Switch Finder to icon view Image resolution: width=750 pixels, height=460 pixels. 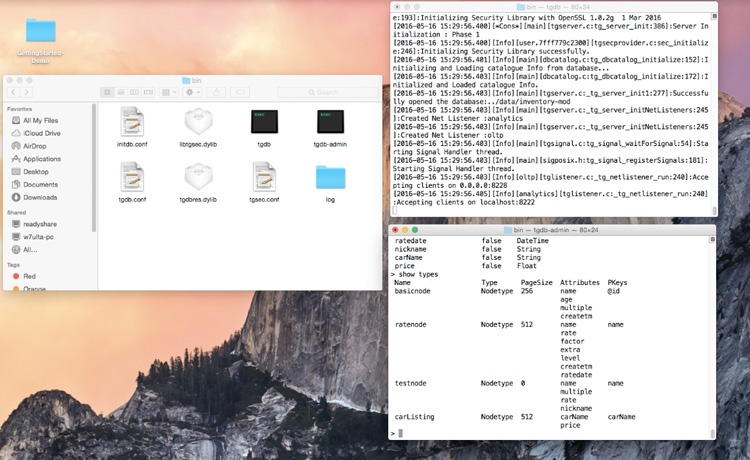[107, 92]
